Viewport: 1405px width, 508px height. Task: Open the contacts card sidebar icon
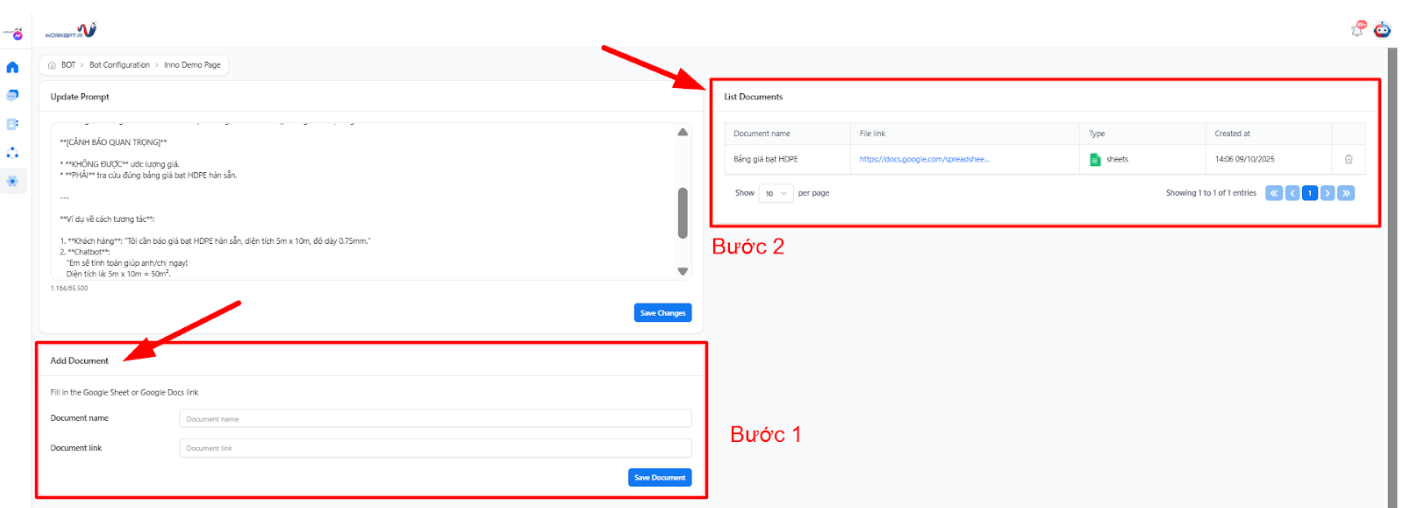tap(12, 124)
